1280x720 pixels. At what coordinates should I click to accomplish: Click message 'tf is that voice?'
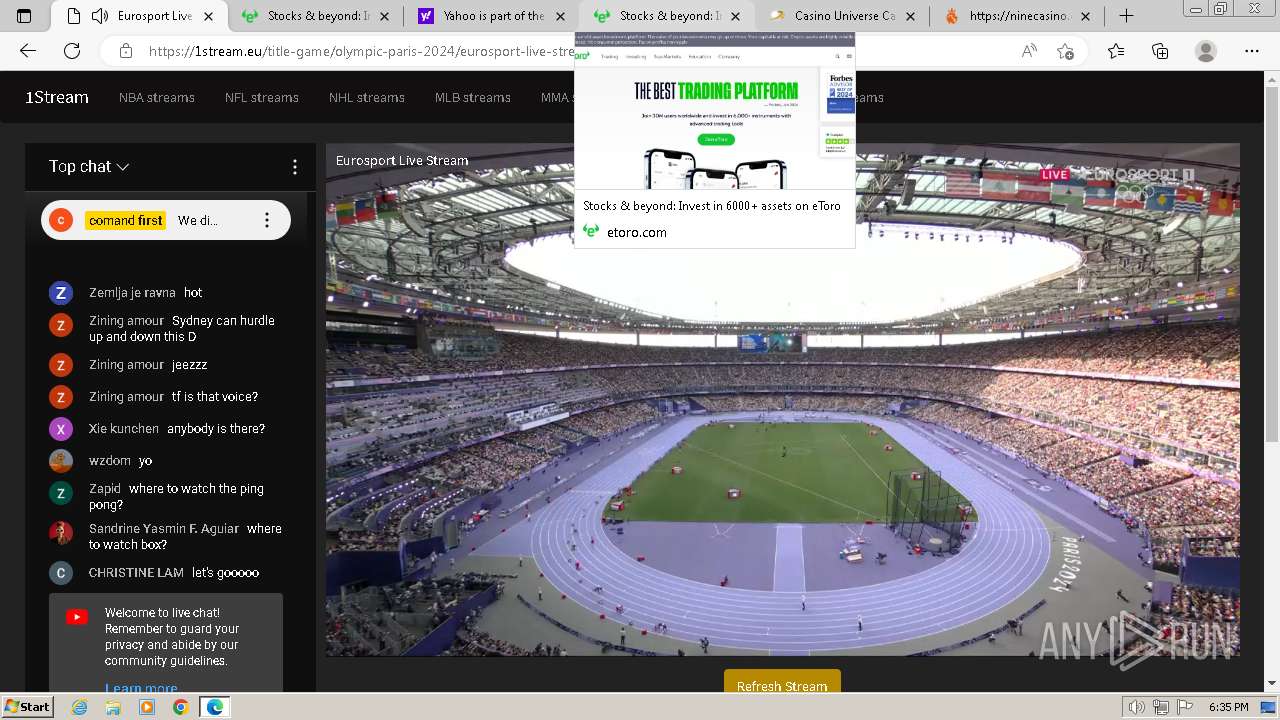(x=215, y=397)
